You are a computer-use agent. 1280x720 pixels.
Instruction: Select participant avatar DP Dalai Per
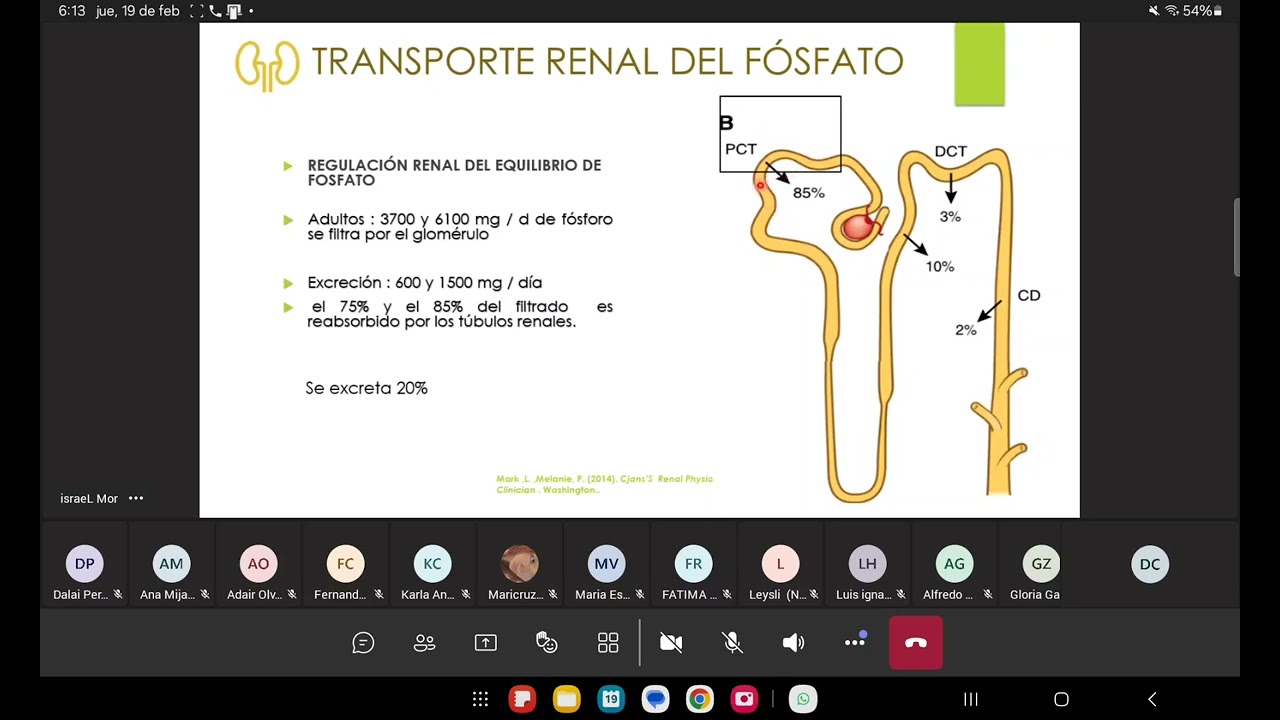click(x=84, y=564)
